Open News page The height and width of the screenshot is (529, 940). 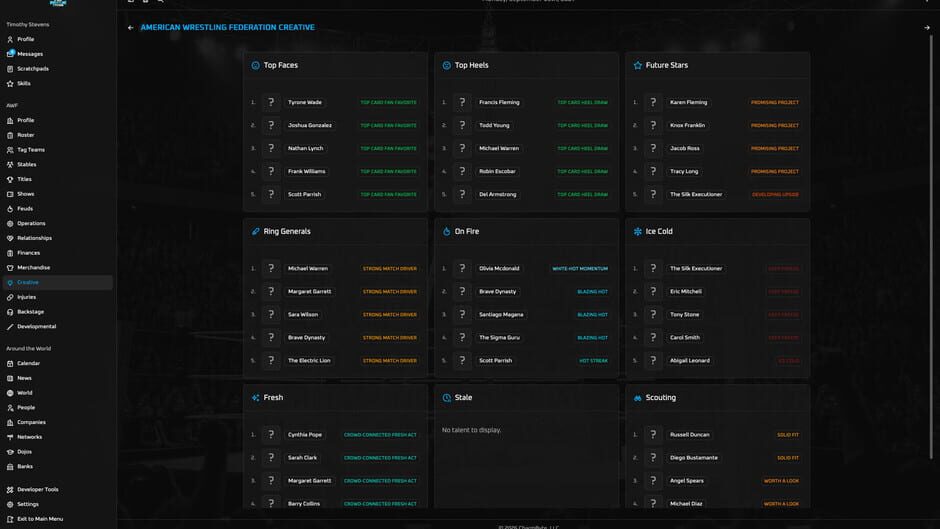[x=24, y=378]
